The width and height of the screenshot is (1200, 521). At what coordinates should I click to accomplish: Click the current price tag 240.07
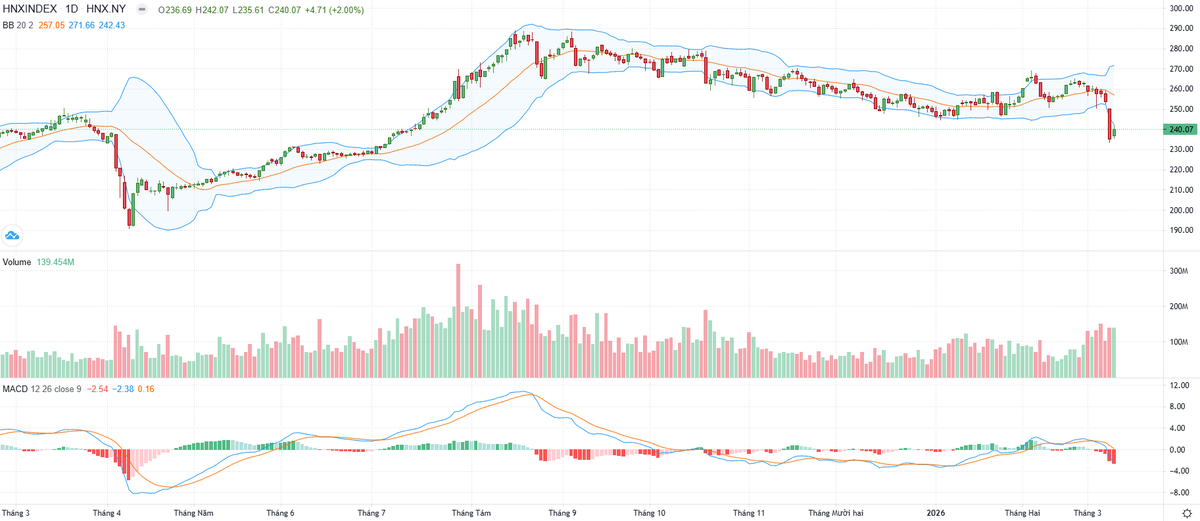click(x=1182, y=130)
